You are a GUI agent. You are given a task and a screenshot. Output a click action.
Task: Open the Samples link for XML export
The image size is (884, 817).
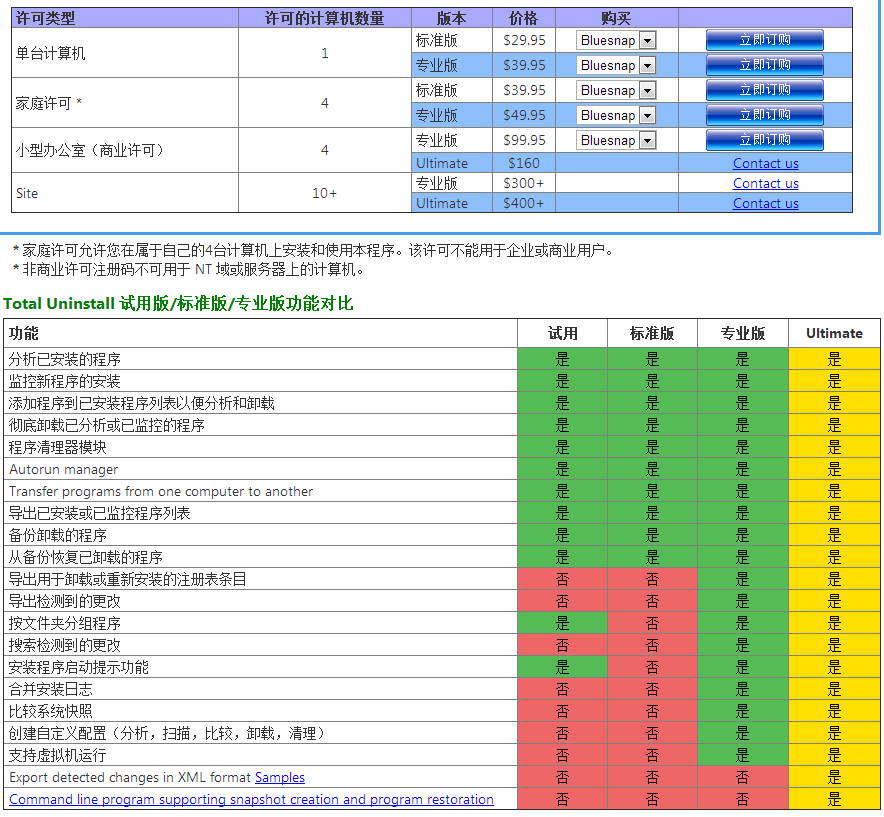coord(279,777)
